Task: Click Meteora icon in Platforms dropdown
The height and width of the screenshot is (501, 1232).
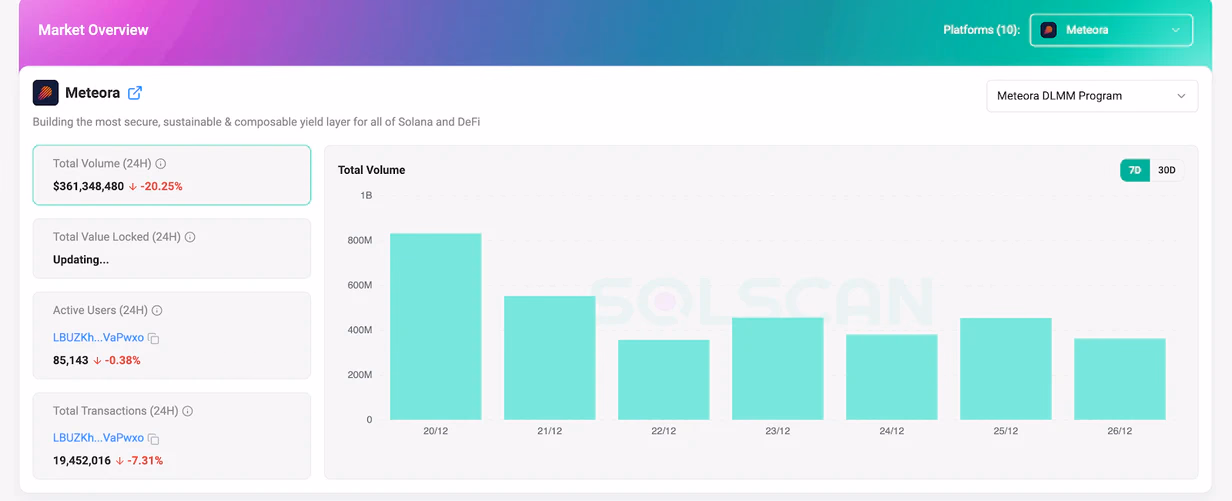Action: point(1049,30)
